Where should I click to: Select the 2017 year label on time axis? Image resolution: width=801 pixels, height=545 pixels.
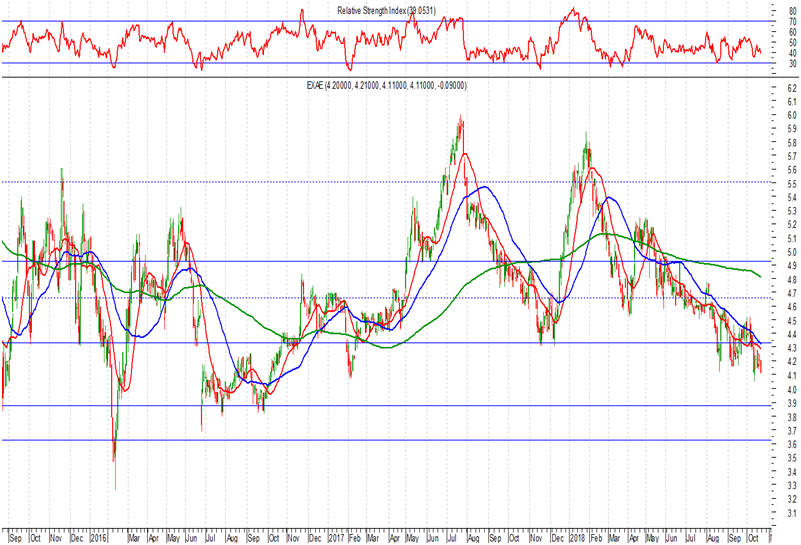click(x=336, y=538)
